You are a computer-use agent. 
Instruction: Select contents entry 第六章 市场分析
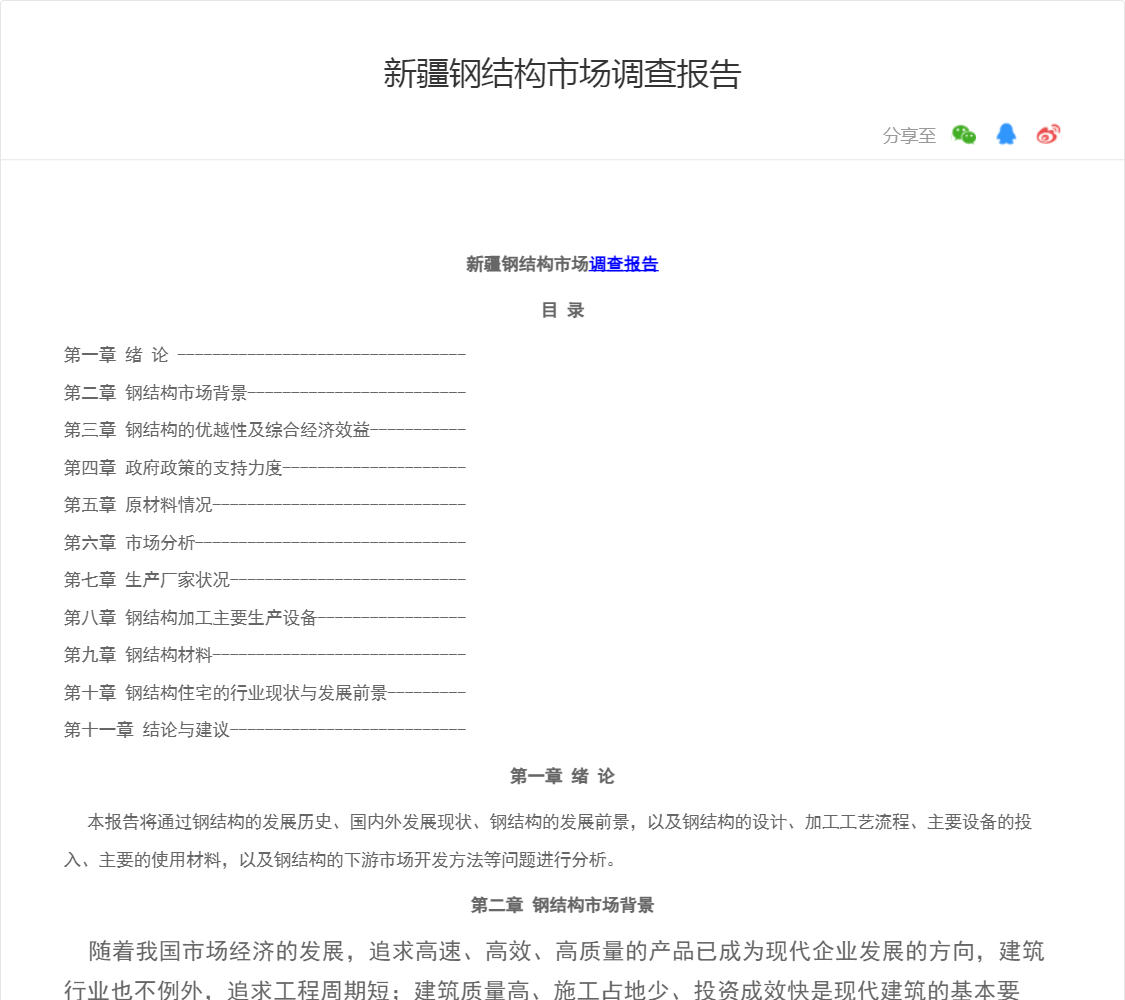coord(265,543)
